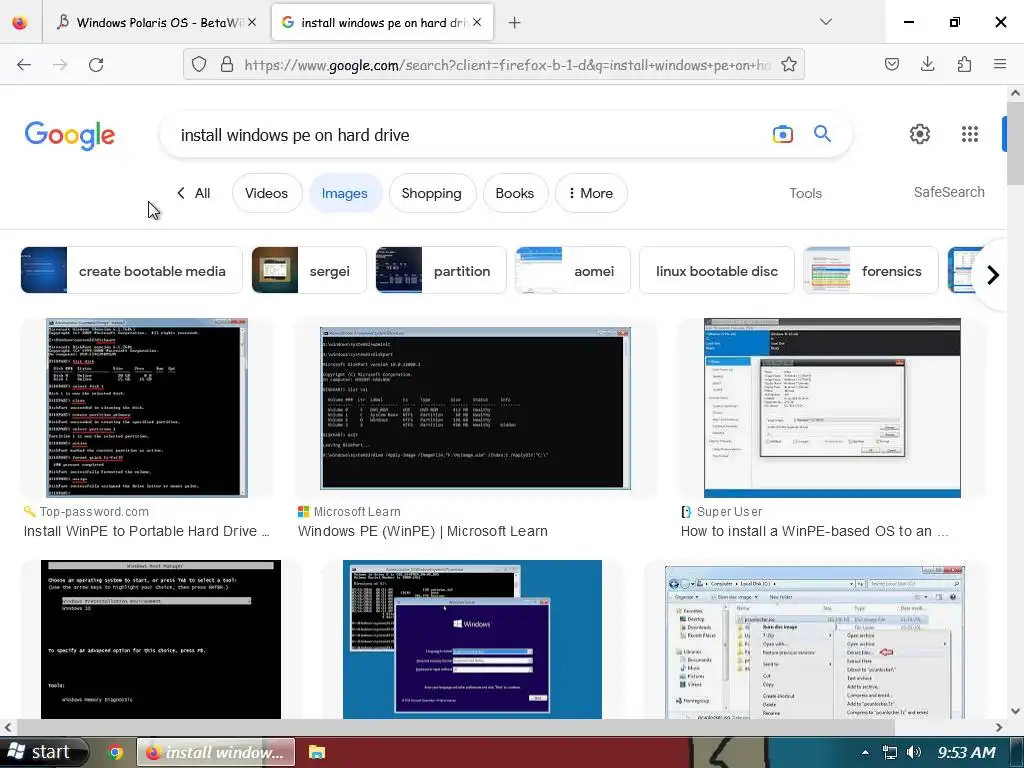Filter by partition chip
The height and width of the screenshot is (768, 1024).
(441, 270)
